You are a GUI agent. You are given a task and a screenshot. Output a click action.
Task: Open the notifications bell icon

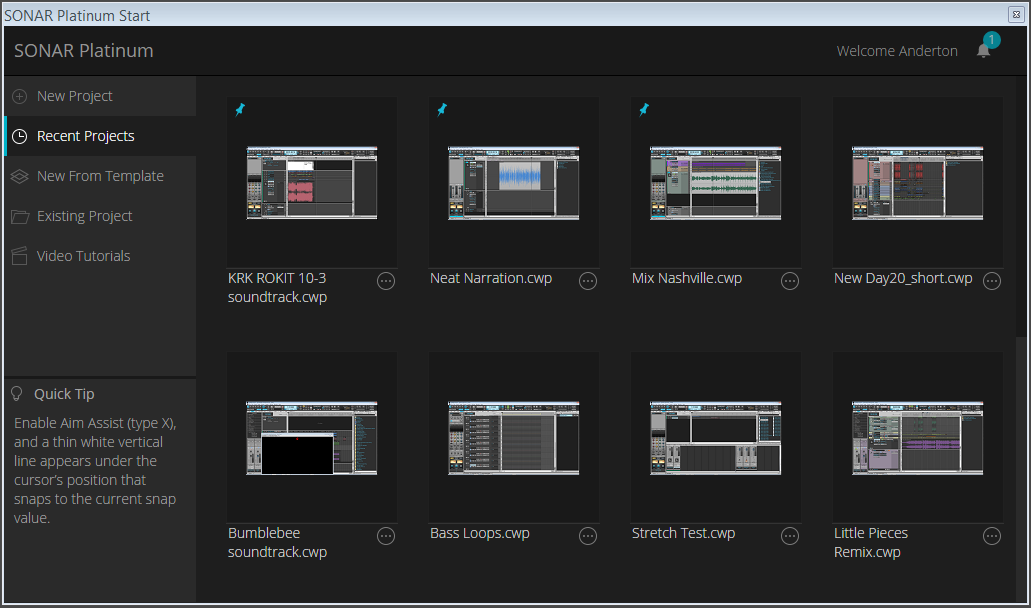[984, 51]
